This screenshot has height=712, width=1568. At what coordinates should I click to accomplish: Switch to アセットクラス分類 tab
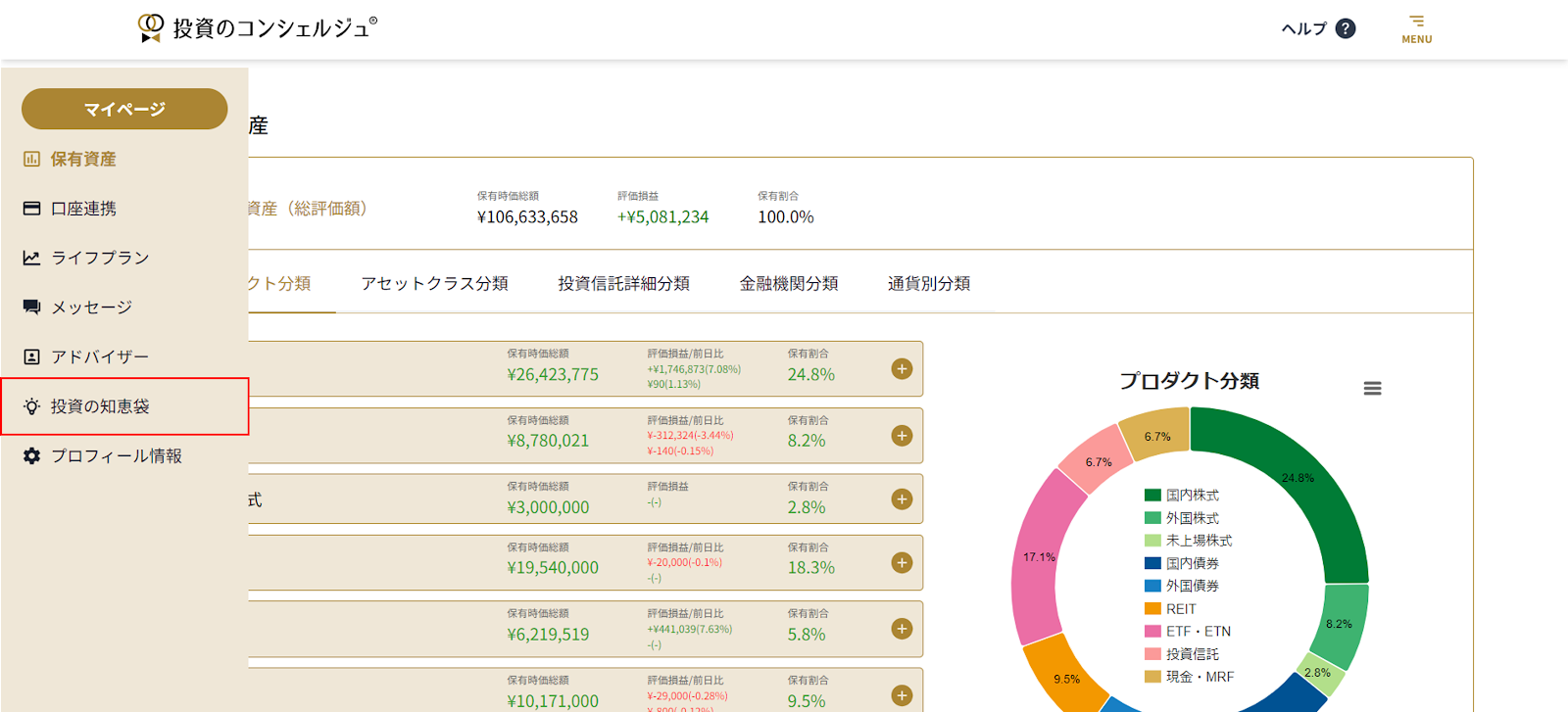[434, 283]
